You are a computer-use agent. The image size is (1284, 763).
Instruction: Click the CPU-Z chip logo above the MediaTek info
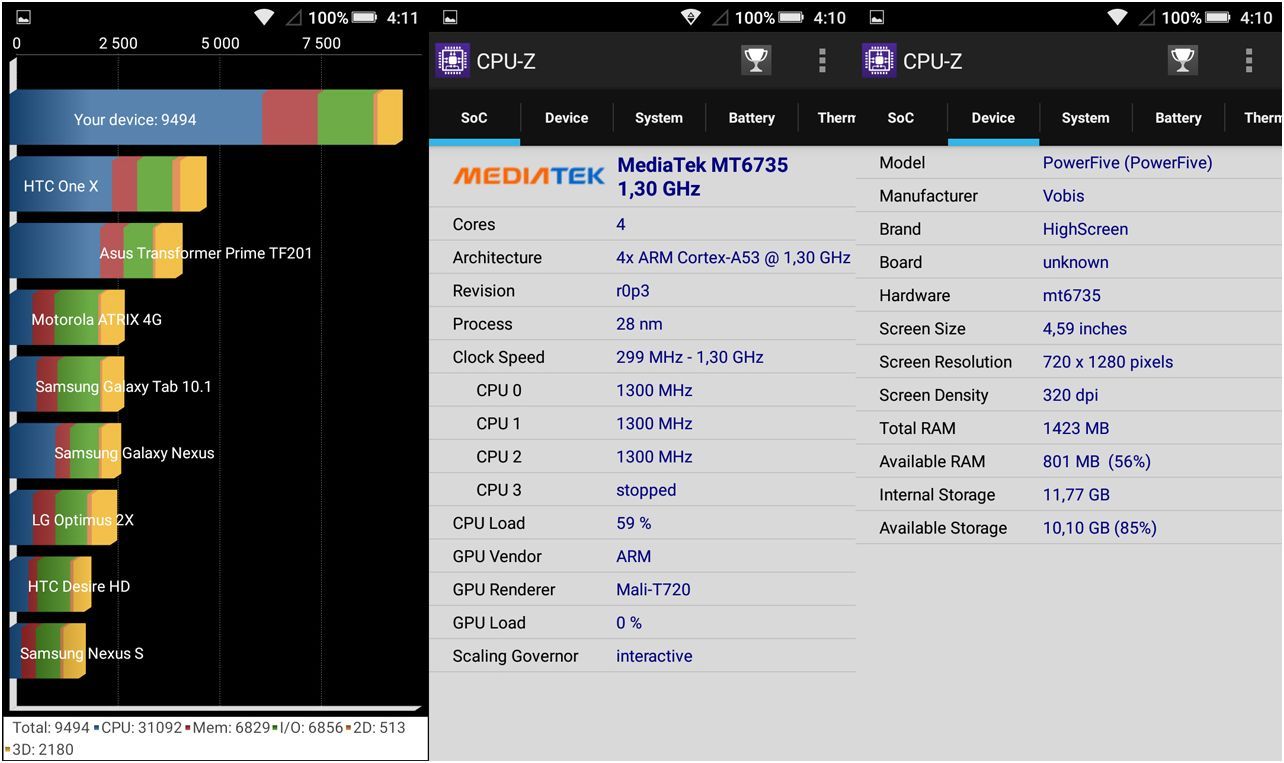tap(453, 61)
